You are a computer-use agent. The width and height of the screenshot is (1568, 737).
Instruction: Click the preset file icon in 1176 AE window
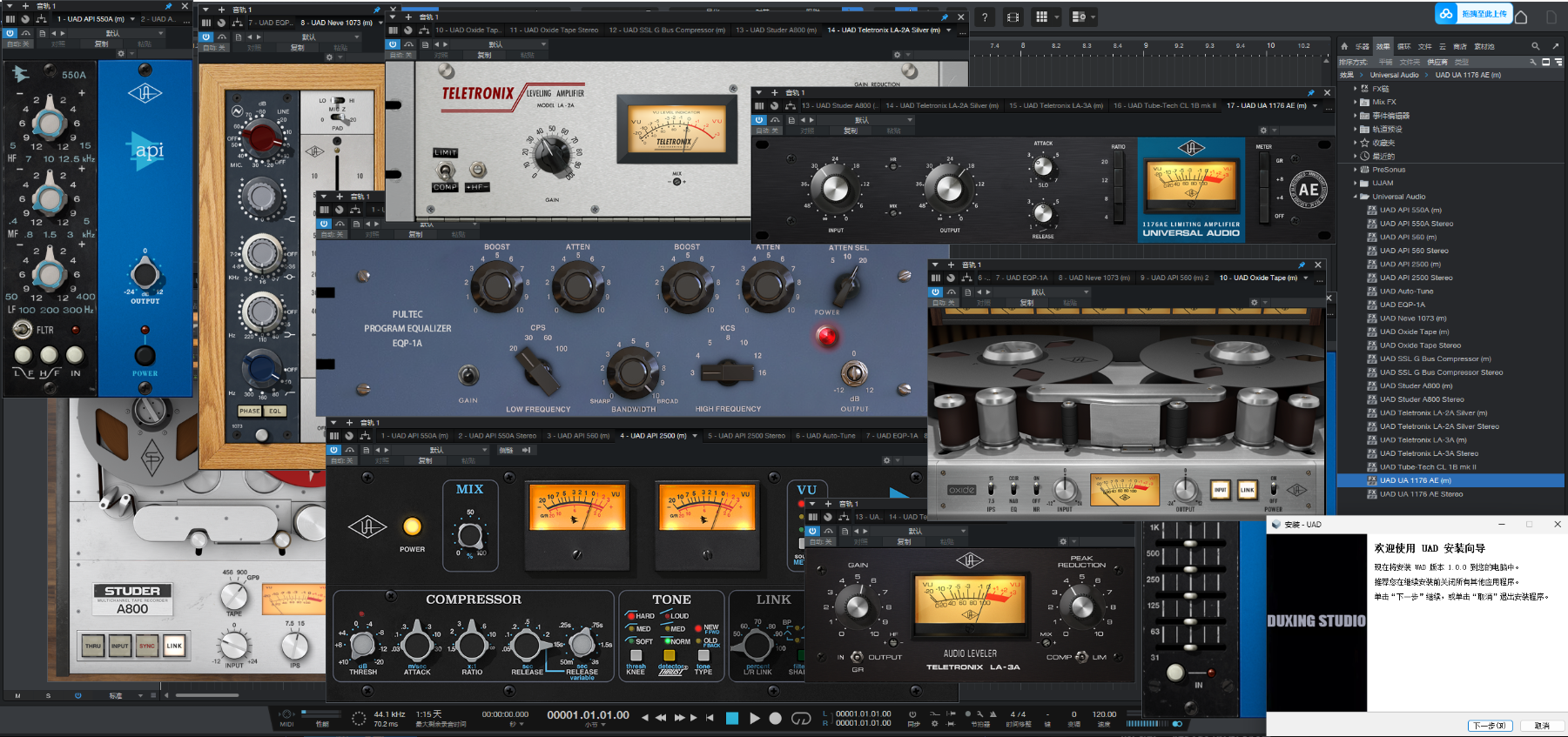coord(791,120)
